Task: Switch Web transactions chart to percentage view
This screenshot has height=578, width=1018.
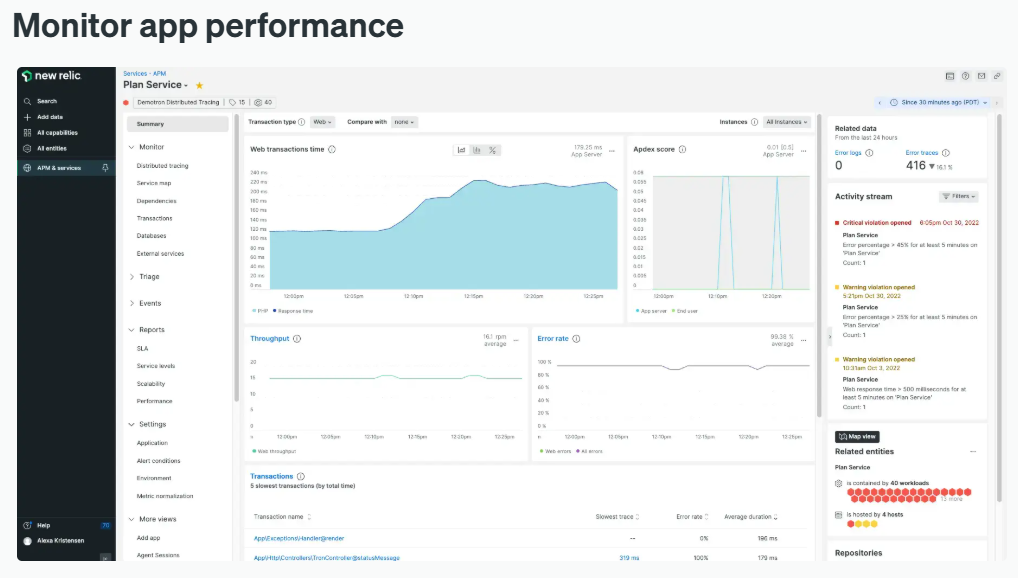Action: [493, 150]
